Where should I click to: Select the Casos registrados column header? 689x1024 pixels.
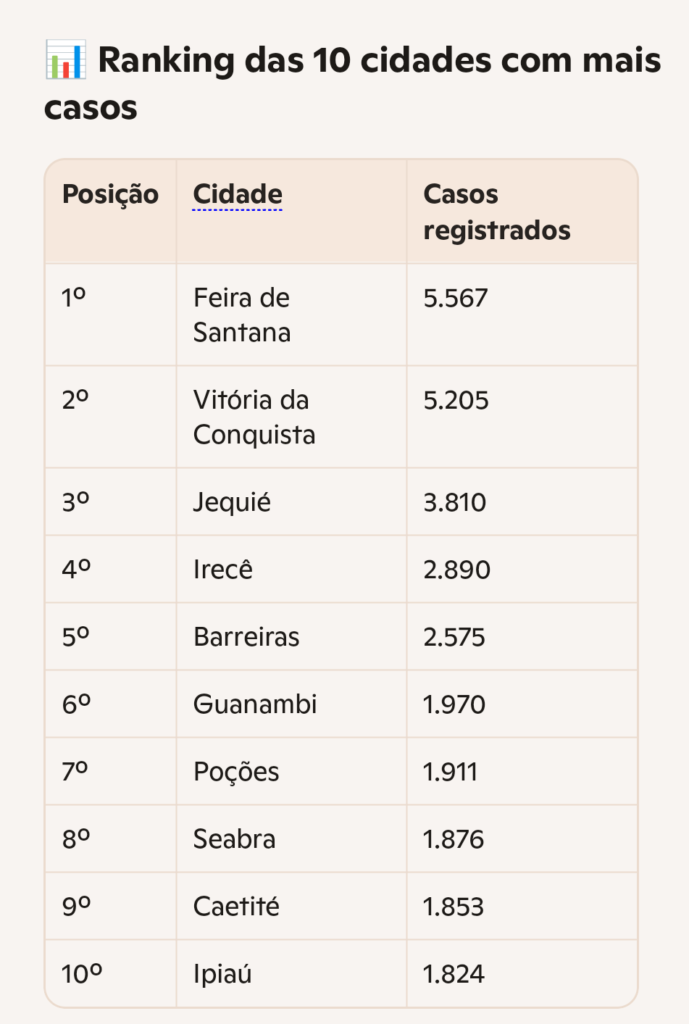(497, 212)
